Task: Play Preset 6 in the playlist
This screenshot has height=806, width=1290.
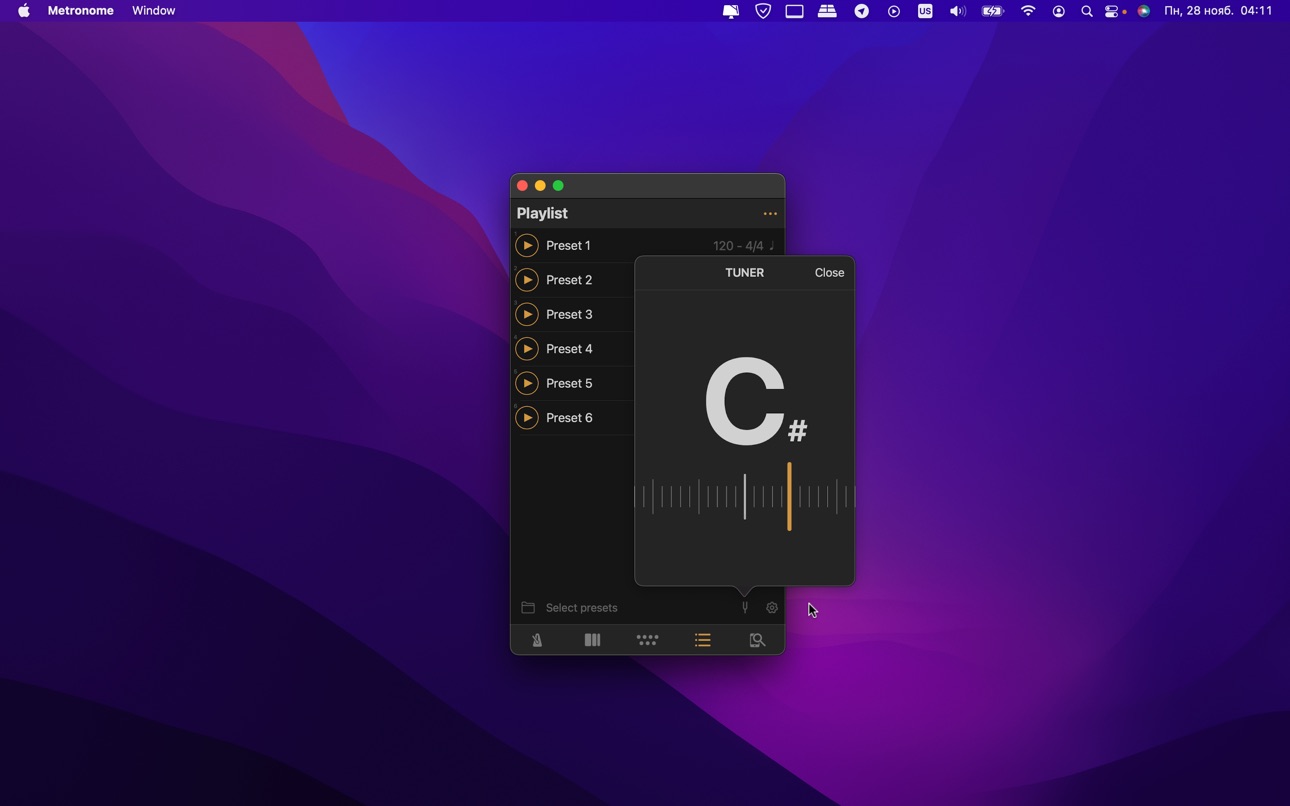Action: click(527, 418)
